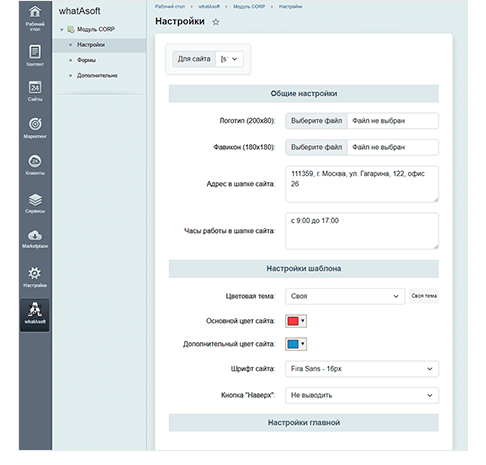Image resolution: width=486 pixels, height=465 pixels.
Task: Click Выберите файл button for Логотип
Action: pyautogui.click(x=316, y=121)
